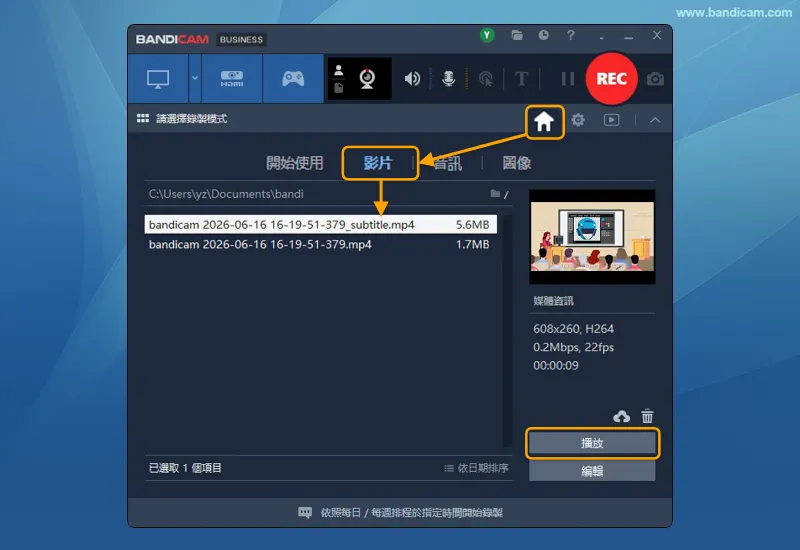Viewport: 800px width, 550px height.
Task: Click the 0.2Mbps, 22fps info text
Action: point(573,347)
